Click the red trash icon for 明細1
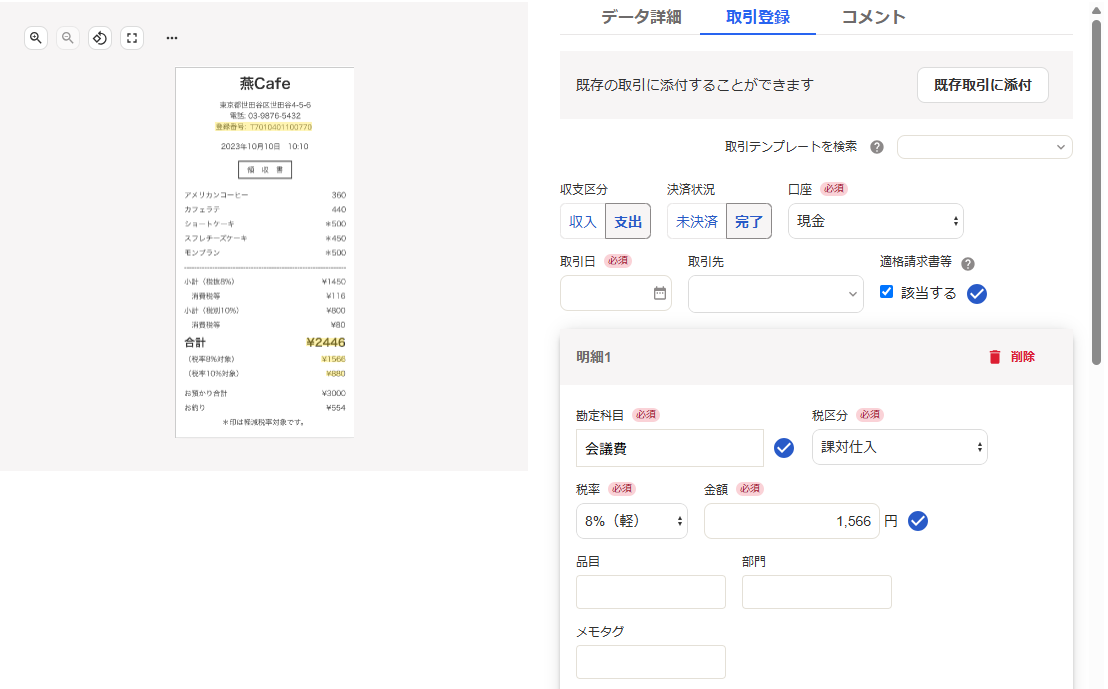This screenshot has width=1108, height=689. coord(995,357)
